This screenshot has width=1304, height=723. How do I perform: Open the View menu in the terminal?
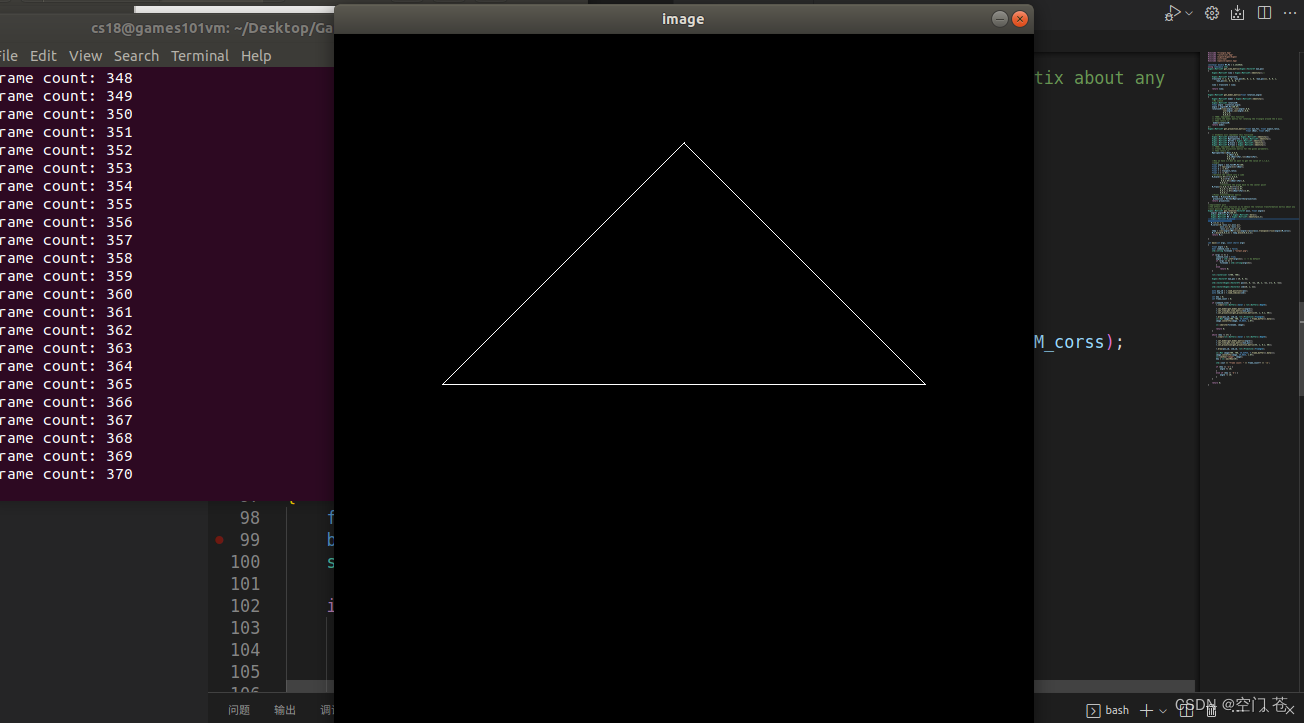(x=85, y=56)
